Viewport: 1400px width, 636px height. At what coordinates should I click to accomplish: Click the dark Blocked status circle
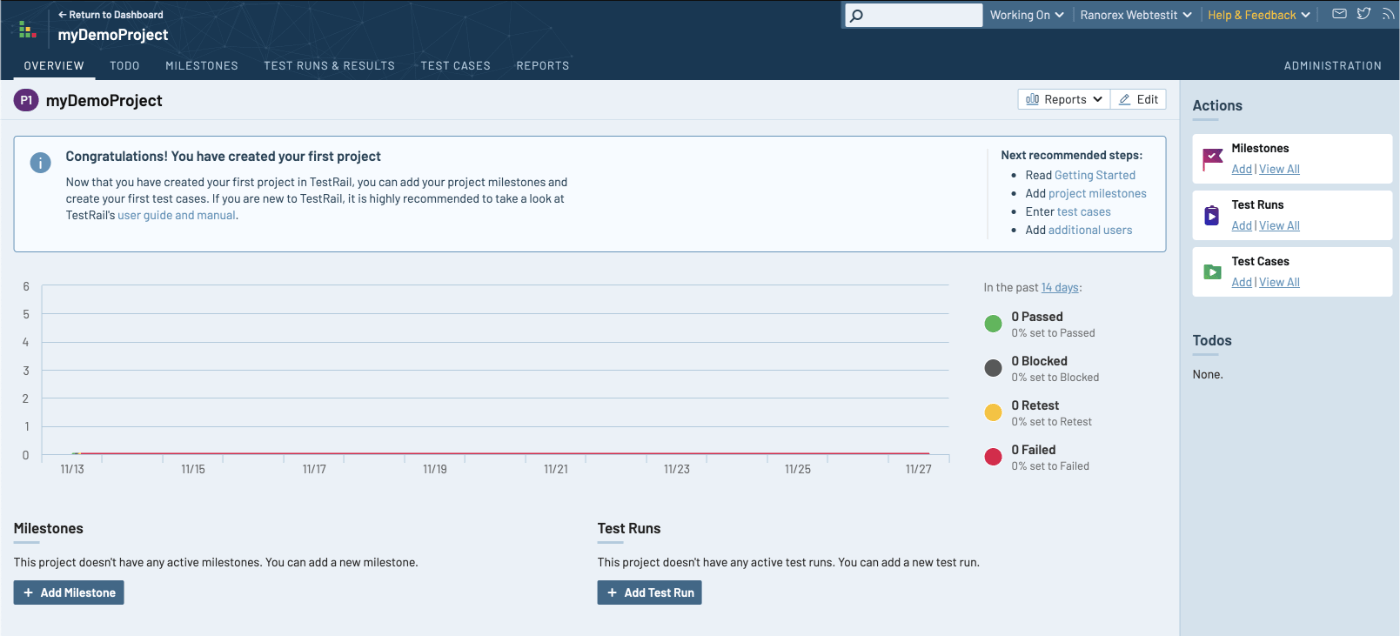click(x=993, y=368)
